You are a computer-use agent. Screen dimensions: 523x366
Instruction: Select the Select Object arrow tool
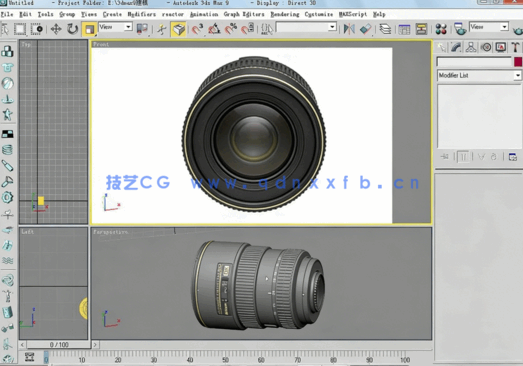[5, 29]
